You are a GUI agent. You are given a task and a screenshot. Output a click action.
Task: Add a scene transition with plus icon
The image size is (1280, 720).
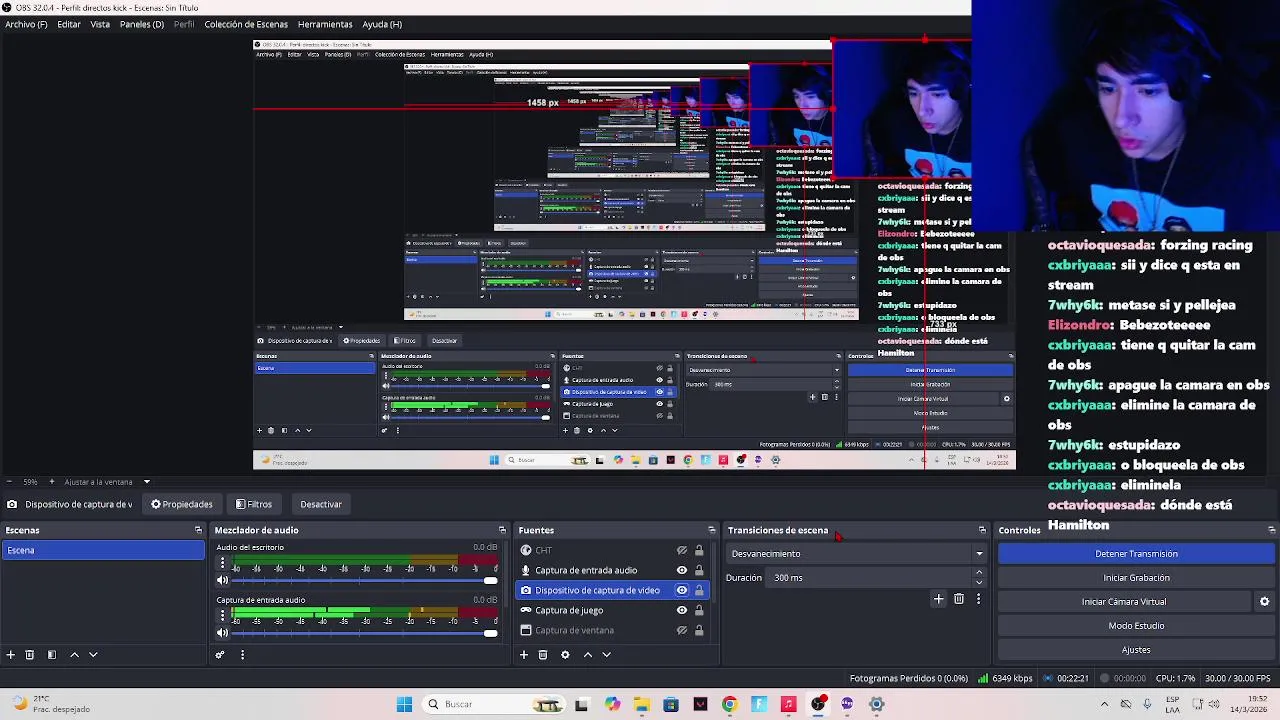click(938, 599)
